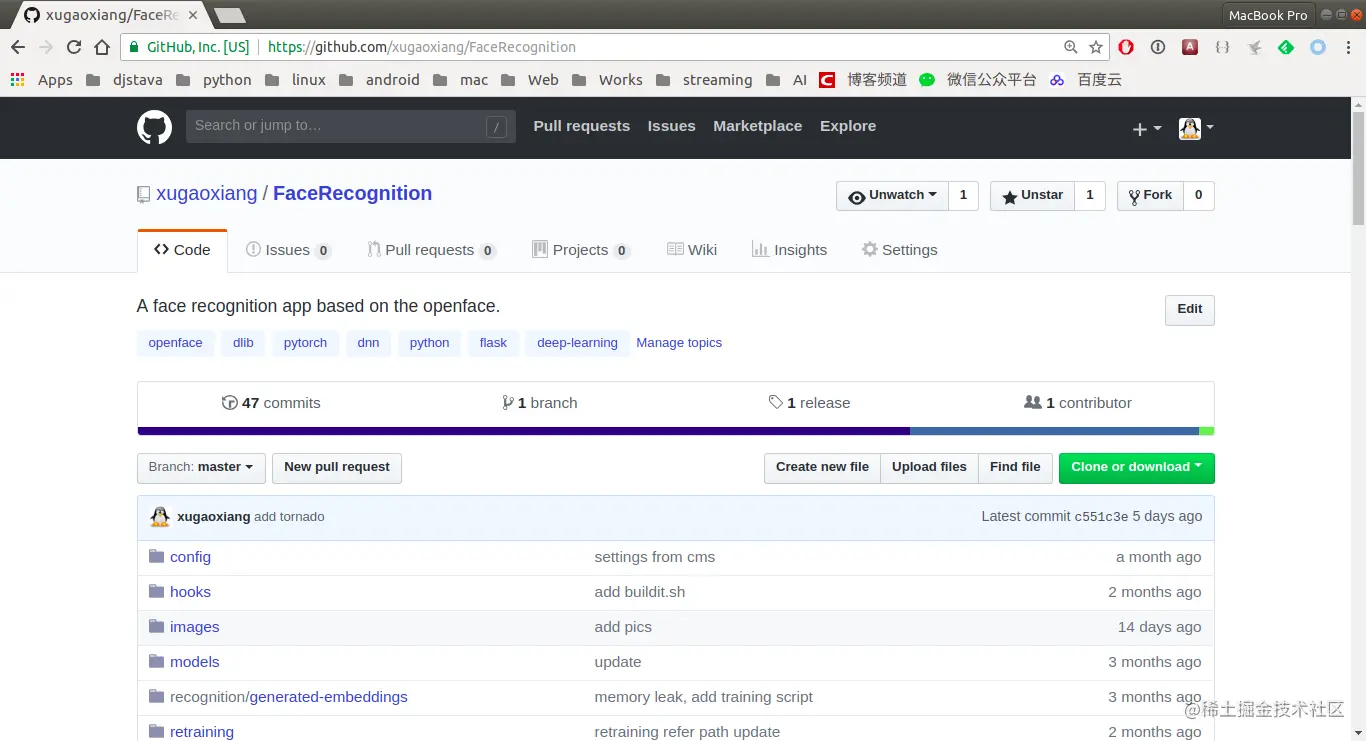Click the branch icon labeled 1 branch
Image resolution: width=1366 pixels, height=741 pixels.
point(508,402)
